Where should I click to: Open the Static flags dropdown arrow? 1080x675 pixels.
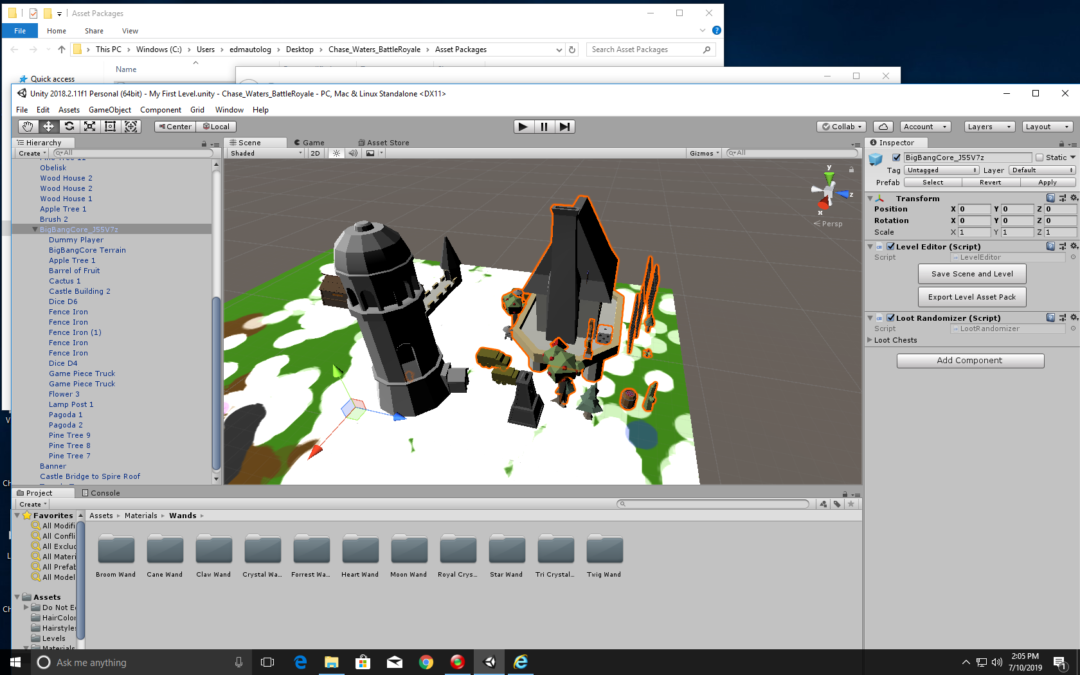(1072, 158)
